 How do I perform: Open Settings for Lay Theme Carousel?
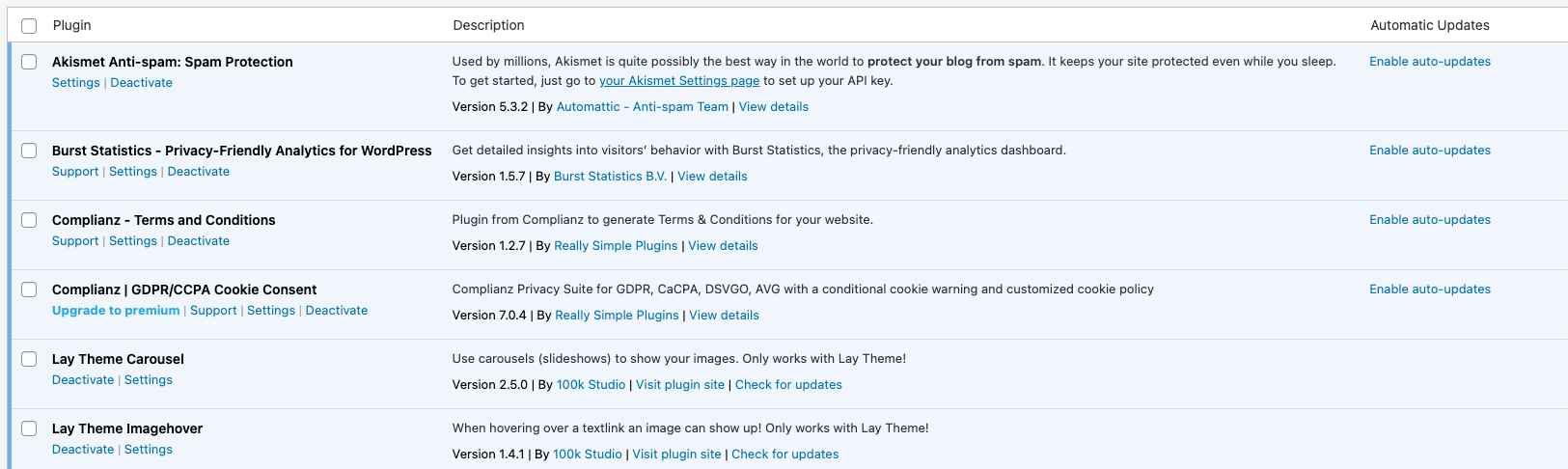(x=149, y=380)
